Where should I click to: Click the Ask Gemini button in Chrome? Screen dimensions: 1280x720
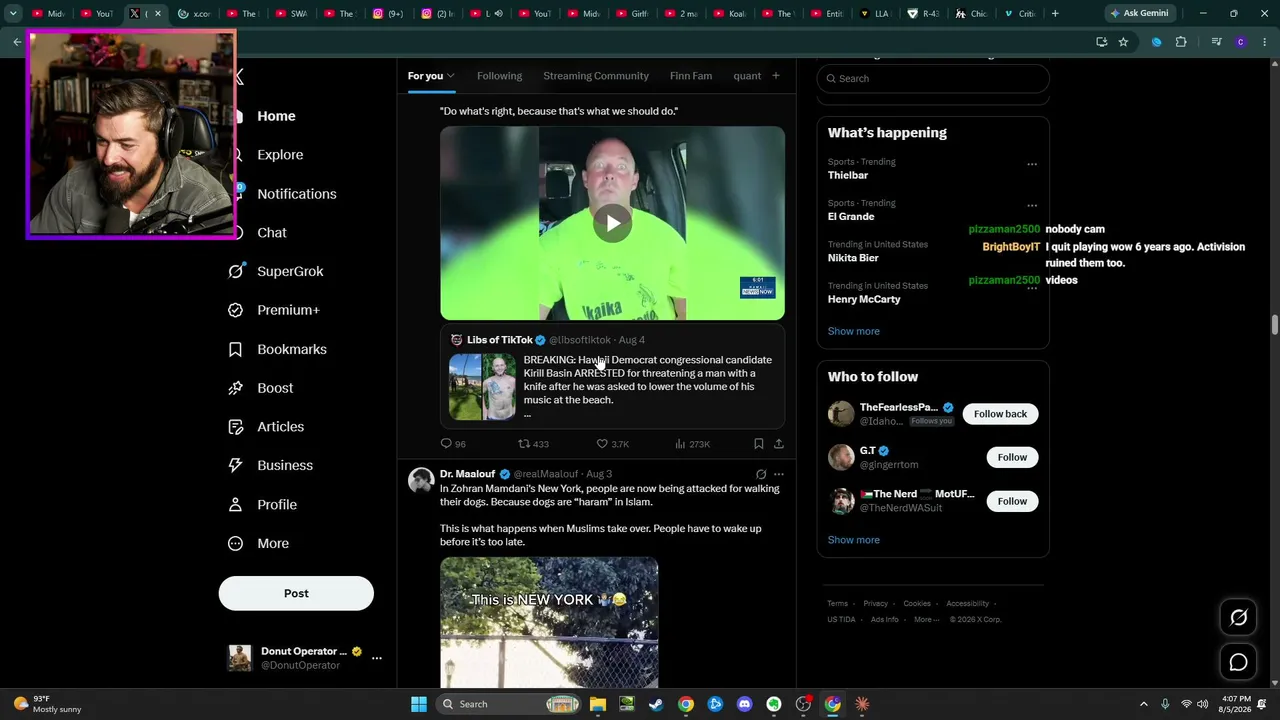point(1139,14)
